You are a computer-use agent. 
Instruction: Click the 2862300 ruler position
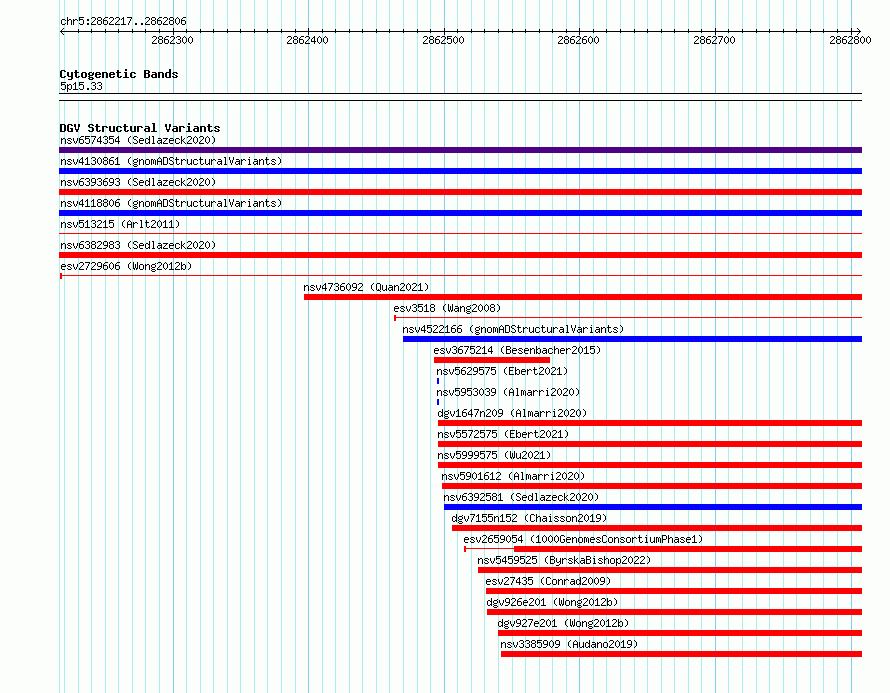point(172,40)
